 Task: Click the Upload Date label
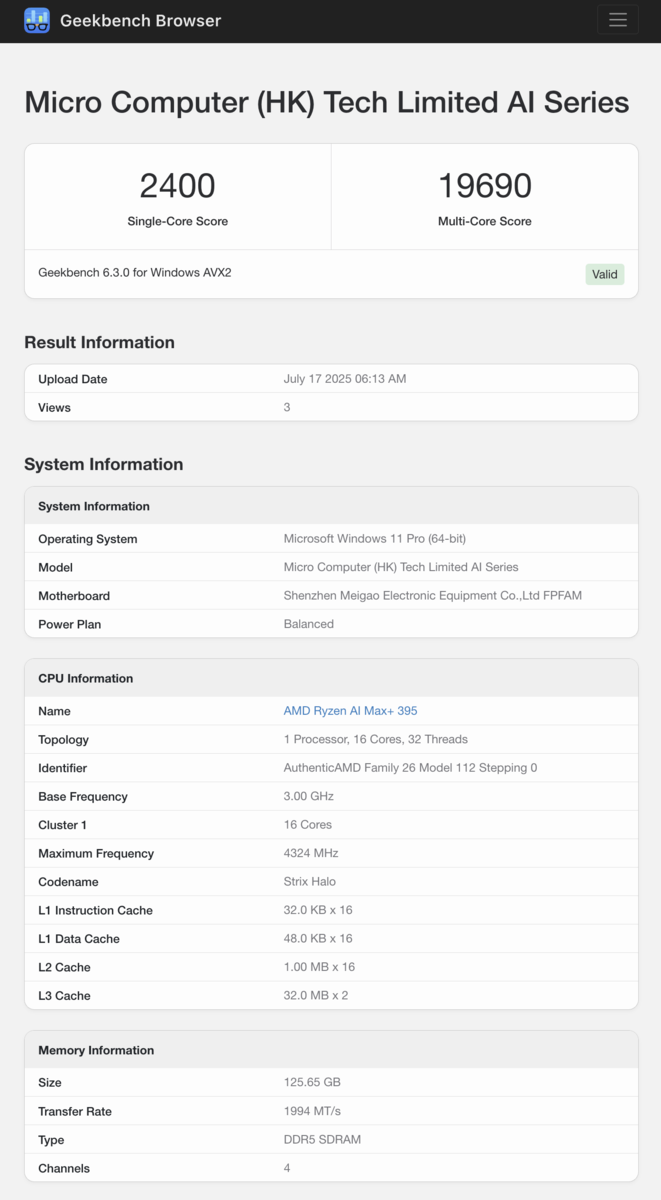[x=72, y=379]
